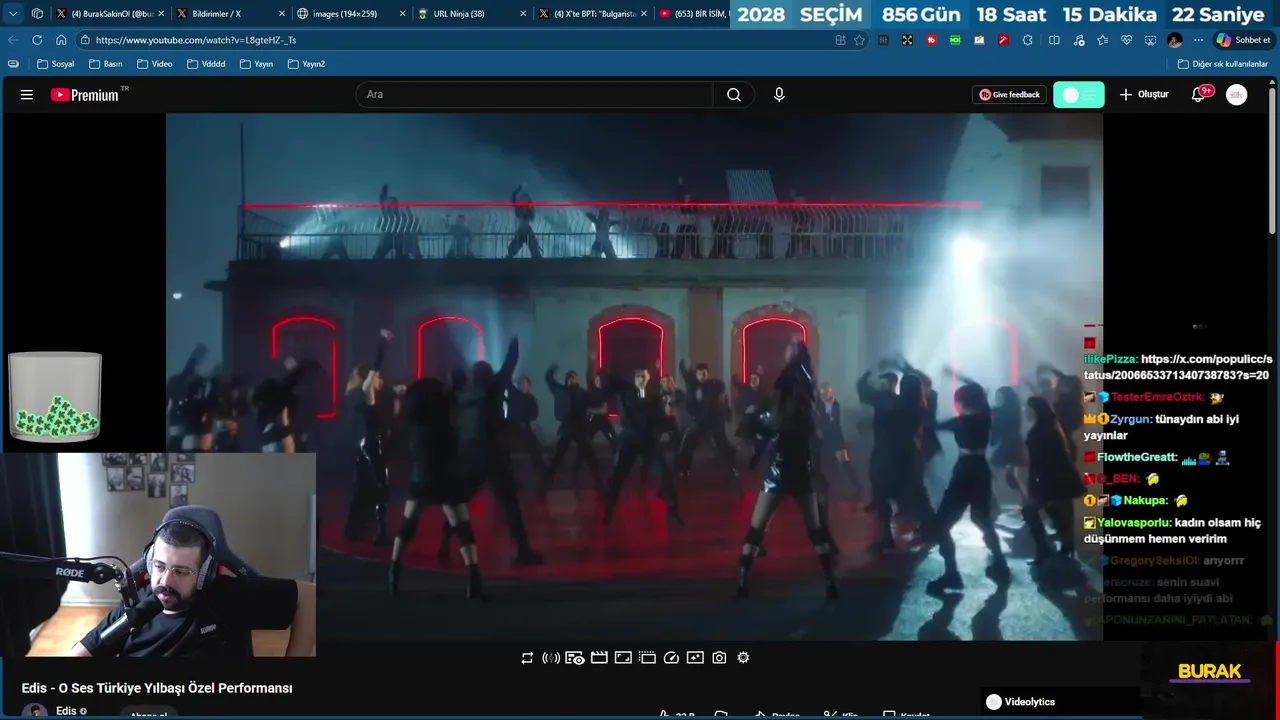Viewport: 1280px width, 720px height.
Task: Open the Video bookmarks folder
Action: (154, 64)
